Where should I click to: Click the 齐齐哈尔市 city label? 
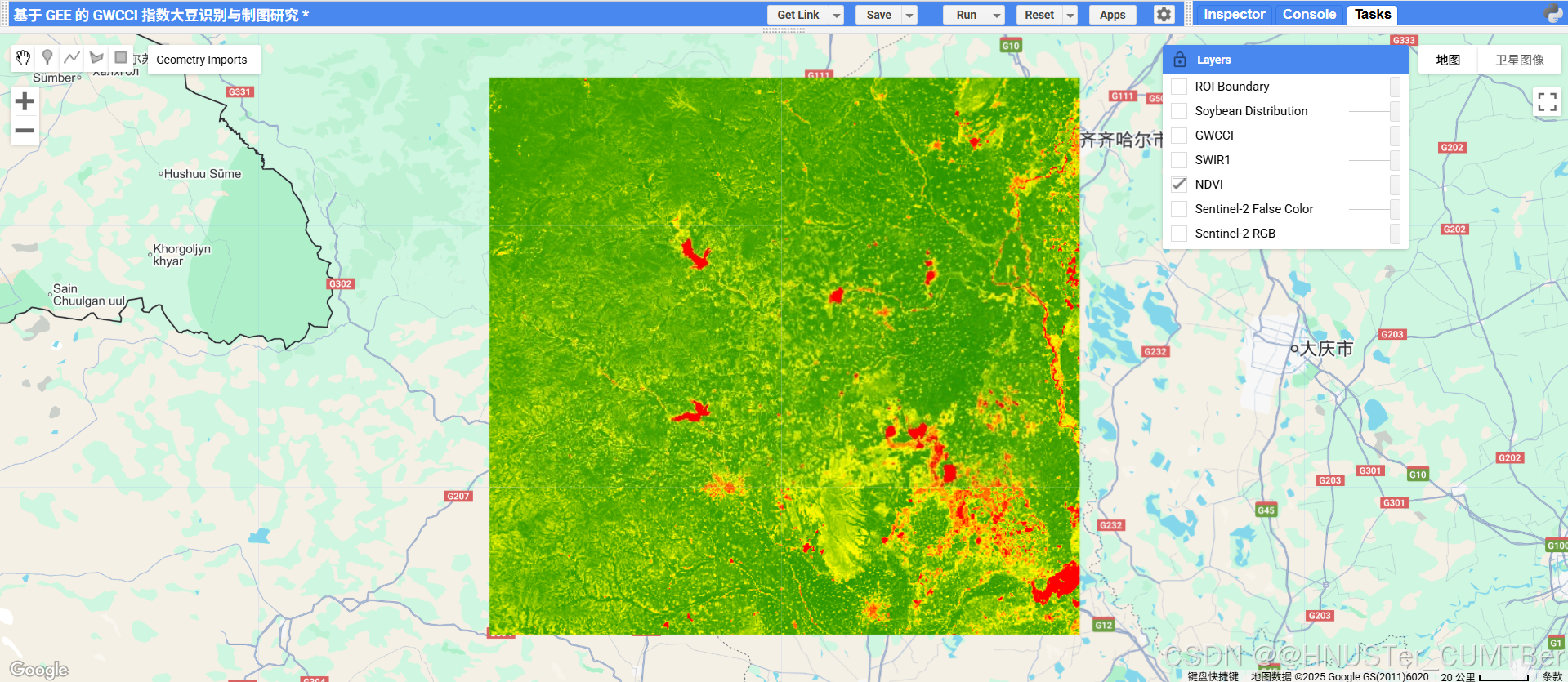coord(1122,140)
